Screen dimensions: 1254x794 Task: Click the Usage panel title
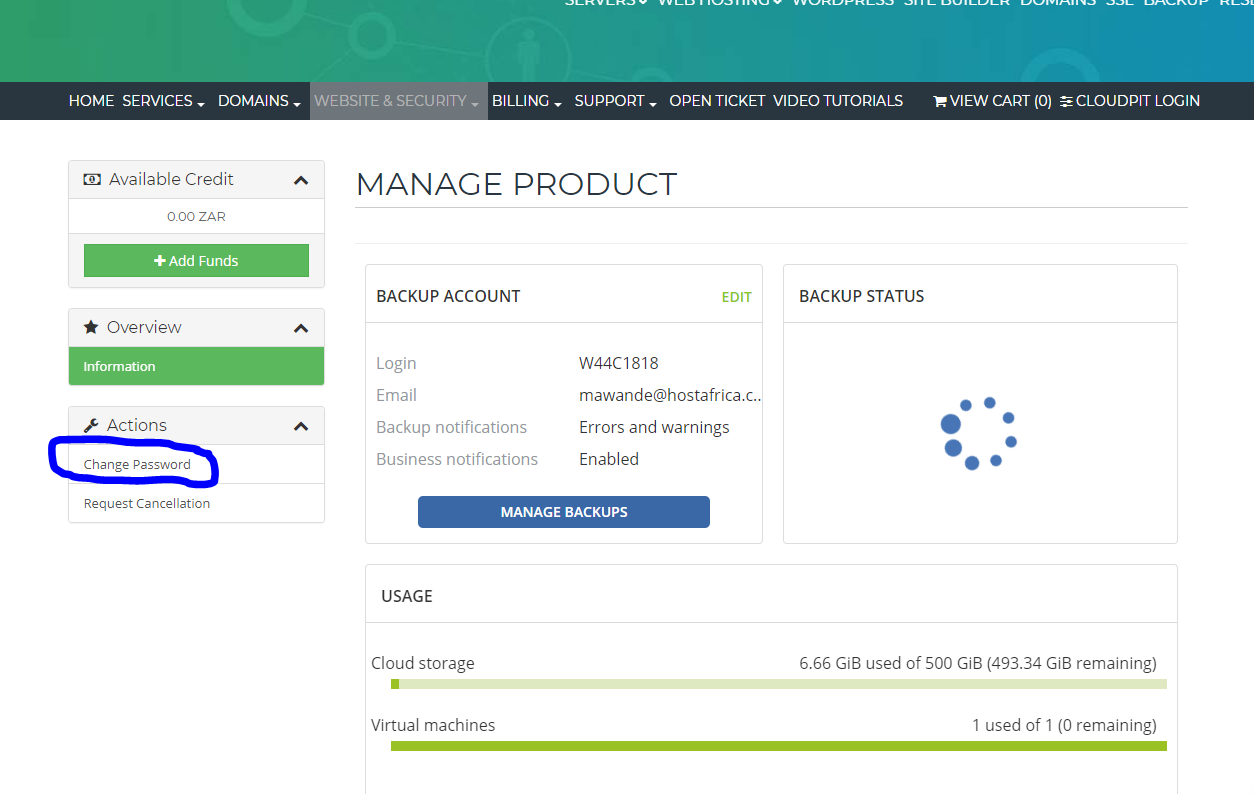click(407, 596)
